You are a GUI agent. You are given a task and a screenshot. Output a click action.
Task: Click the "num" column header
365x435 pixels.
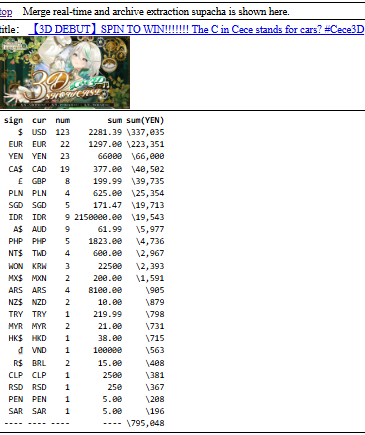pos(63,120)
